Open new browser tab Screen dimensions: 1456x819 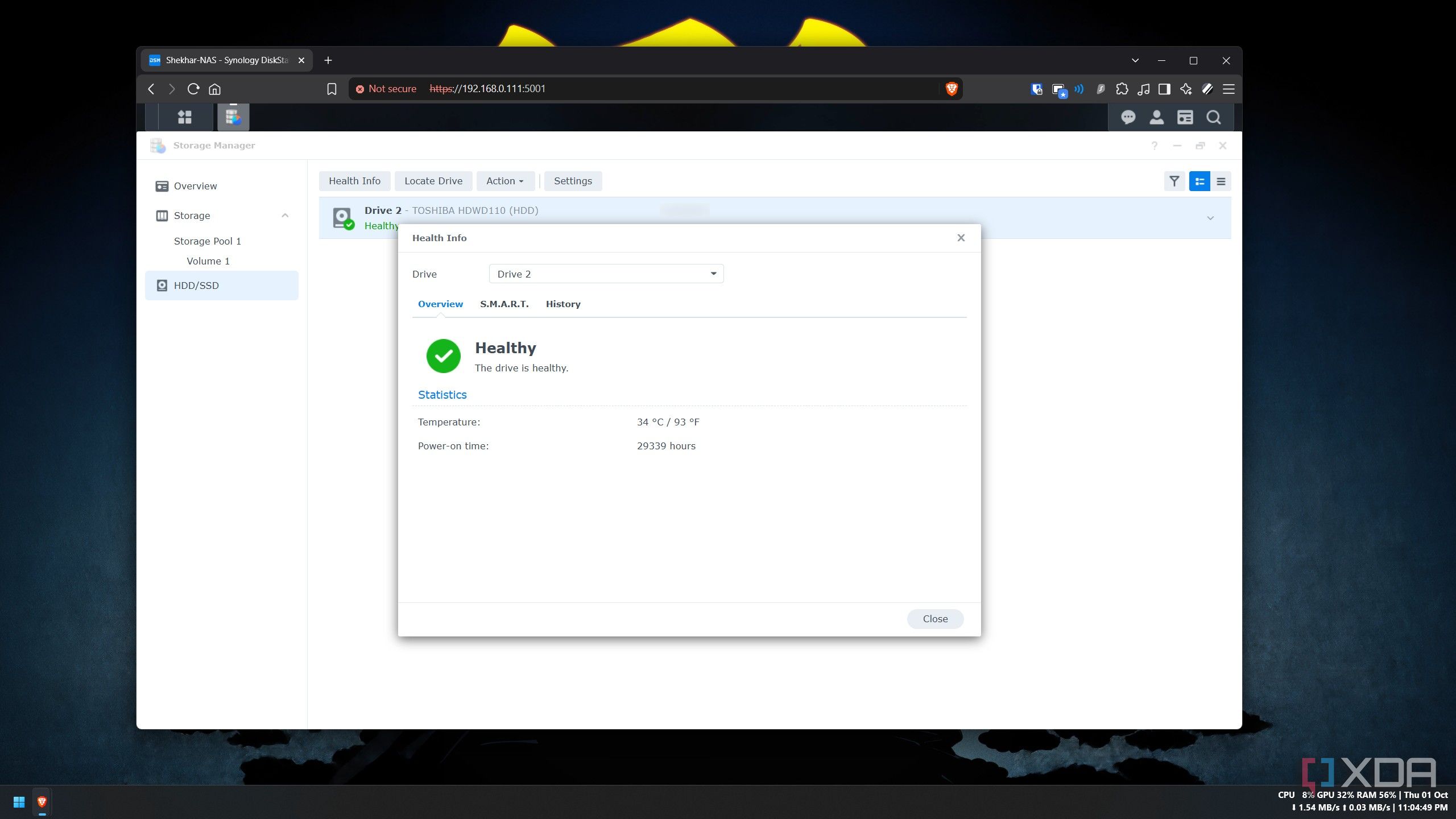point(328,60)
